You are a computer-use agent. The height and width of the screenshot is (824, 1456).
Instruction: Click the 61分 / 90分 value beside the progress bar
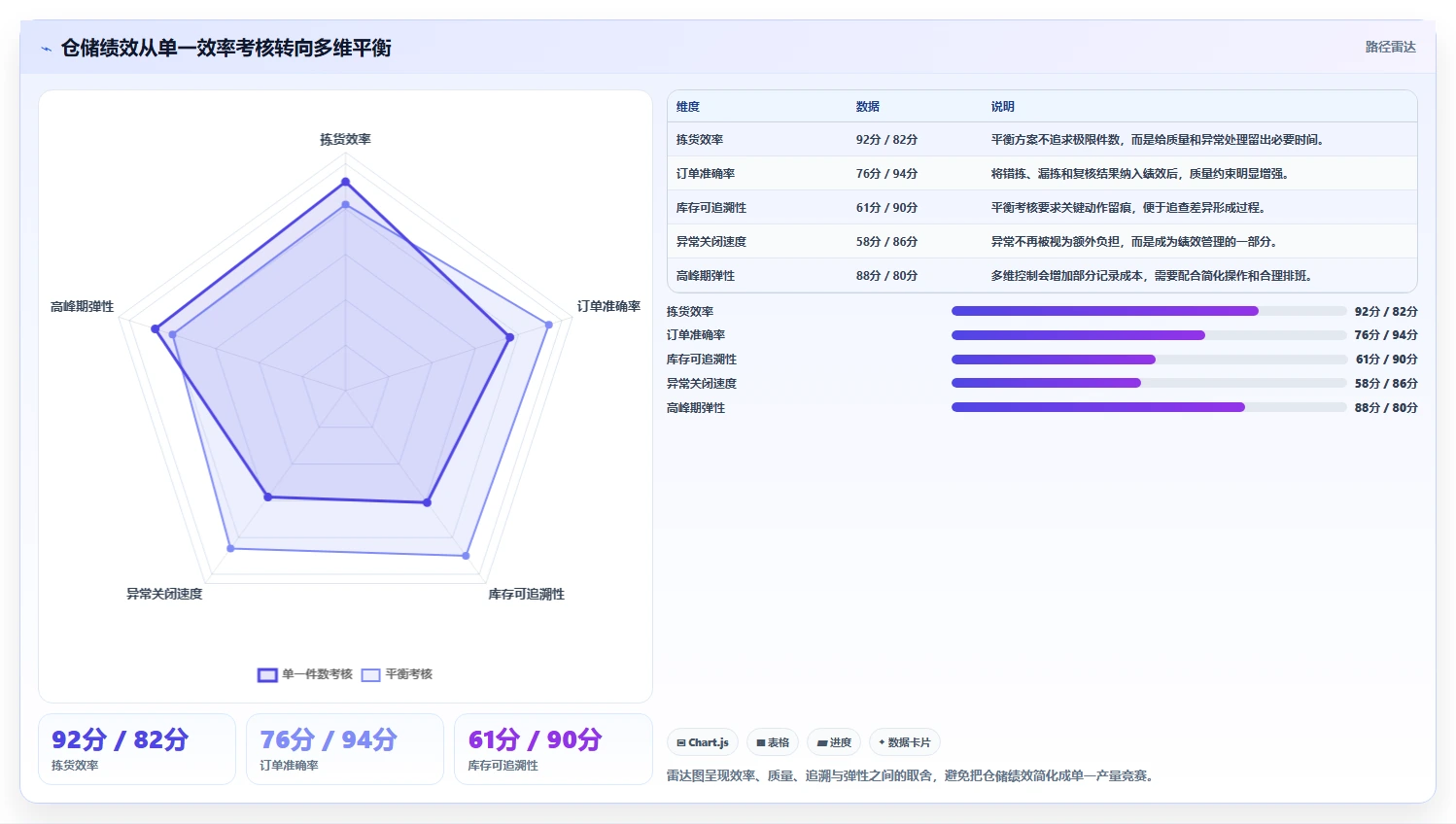click(1386, 360)
